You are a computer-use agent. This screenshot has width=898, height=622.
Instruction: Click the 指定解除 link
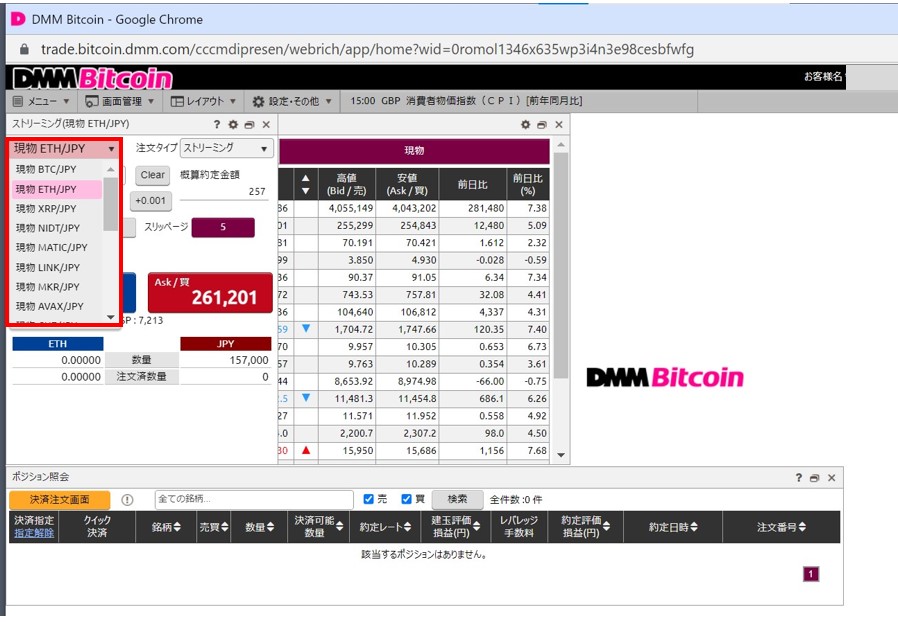pyautogui.click(x=34, y=533)
